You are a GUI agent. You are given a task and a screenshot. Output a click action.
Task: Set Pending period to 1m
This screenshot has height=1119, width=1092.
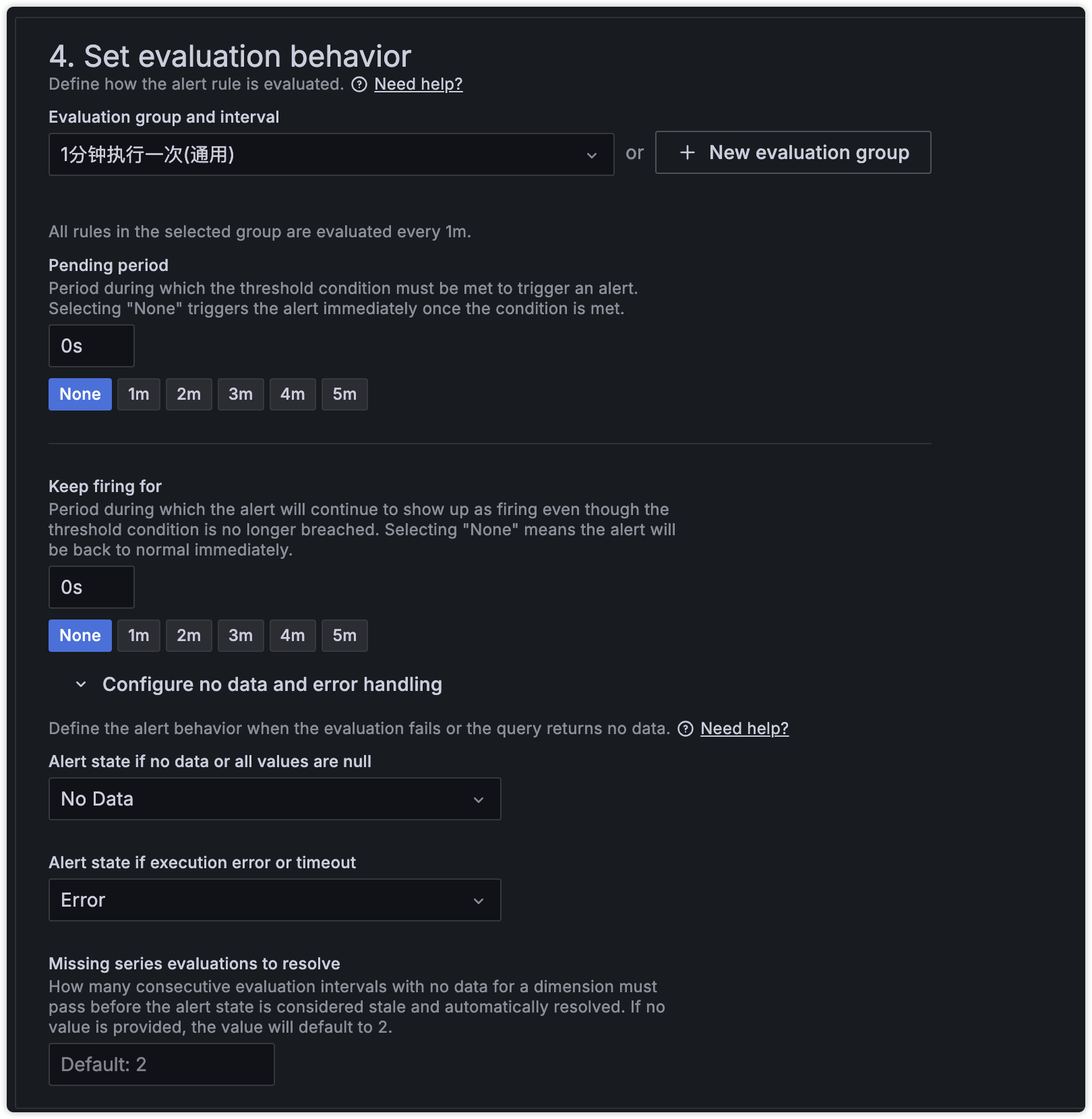pos(138,394)
